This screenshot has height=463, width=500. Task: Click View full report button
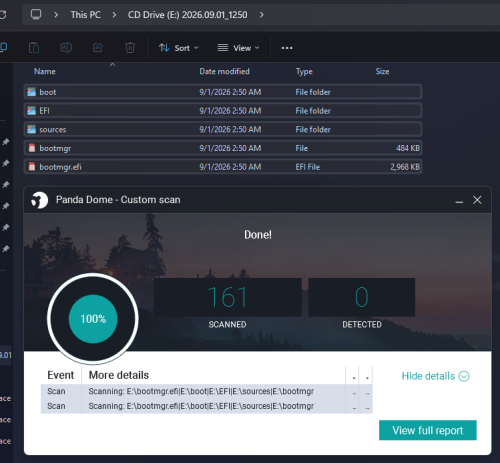tap(428, 430)
